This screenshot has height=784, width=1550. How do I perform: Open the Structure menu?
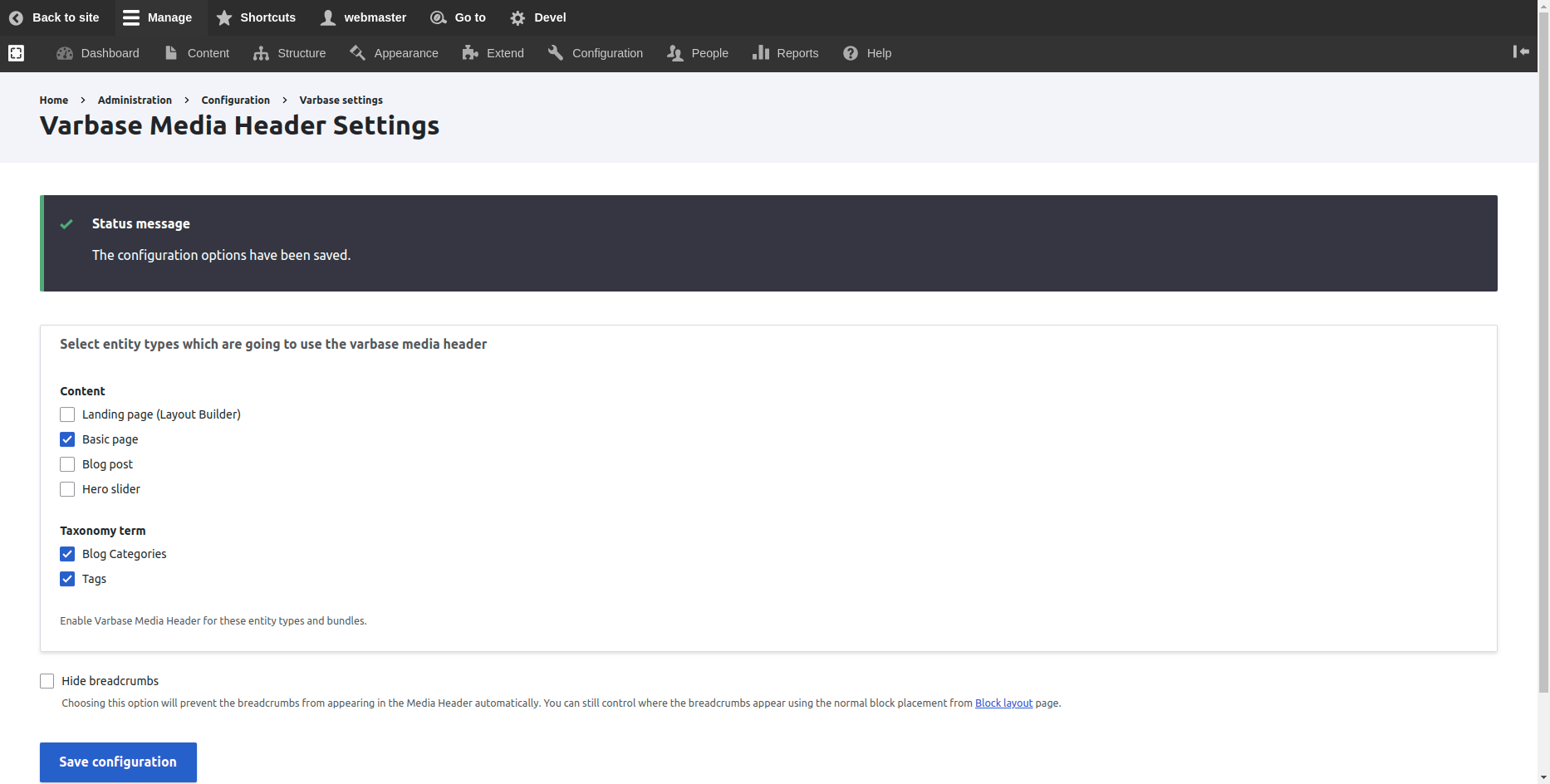point(290,53)
